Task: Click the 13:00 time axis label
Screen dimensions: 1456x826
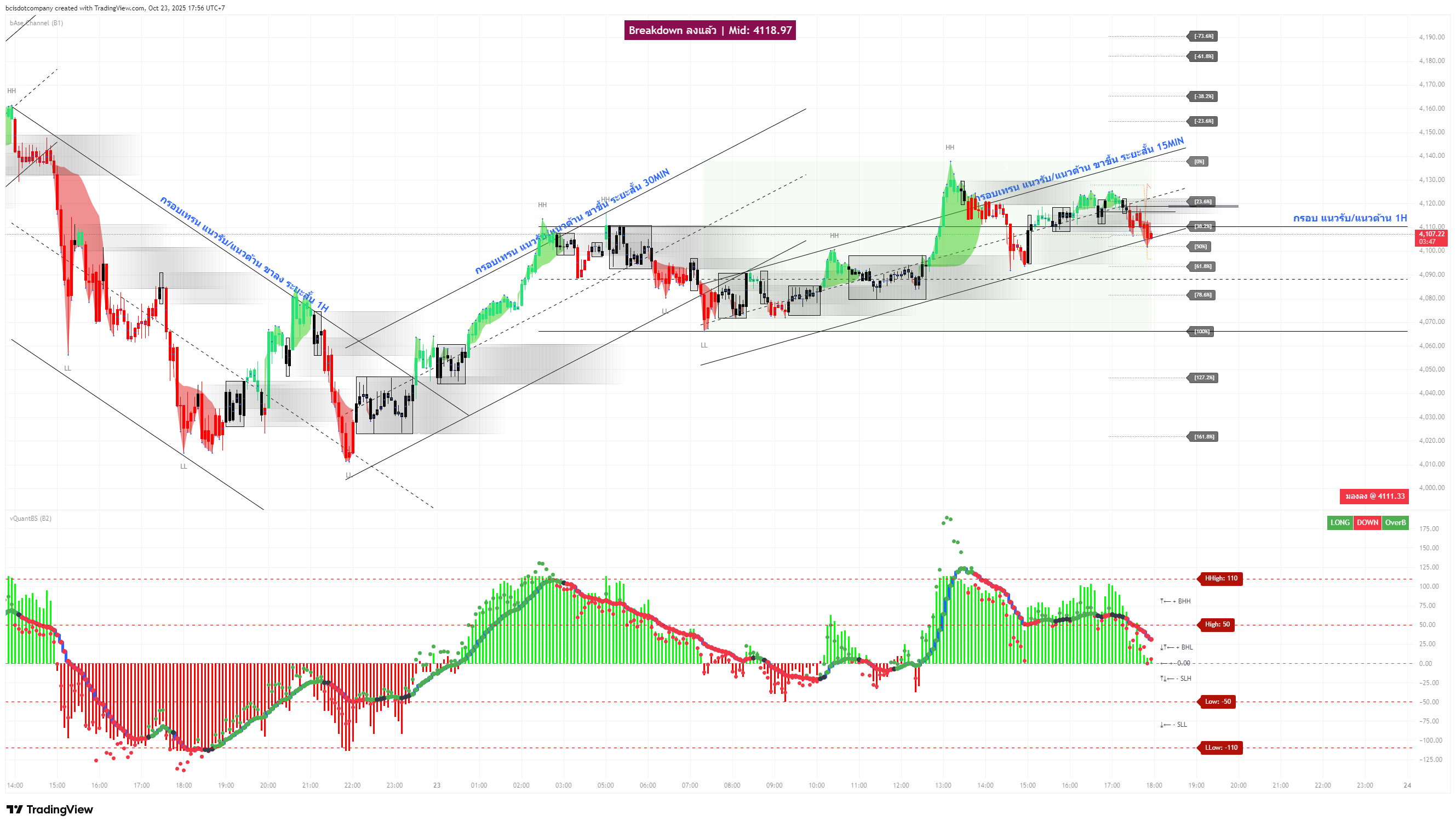Action: [x=943, y=786]
